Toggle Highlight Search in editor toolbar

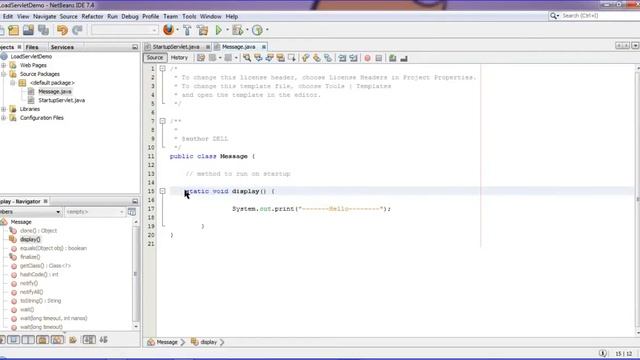coord(280,58)
